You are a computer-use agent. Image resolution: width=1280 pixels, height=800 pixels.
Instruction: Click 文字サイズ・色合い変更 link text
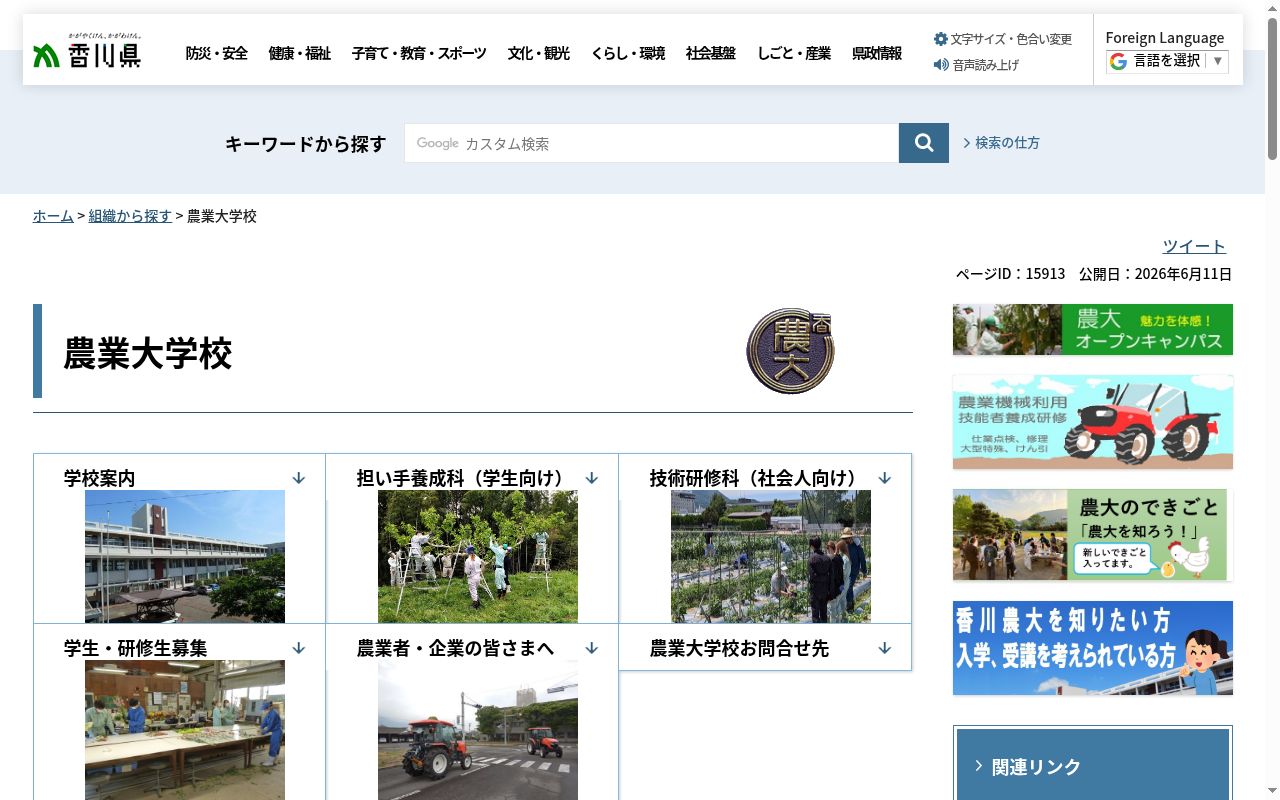click(1011, 39)
